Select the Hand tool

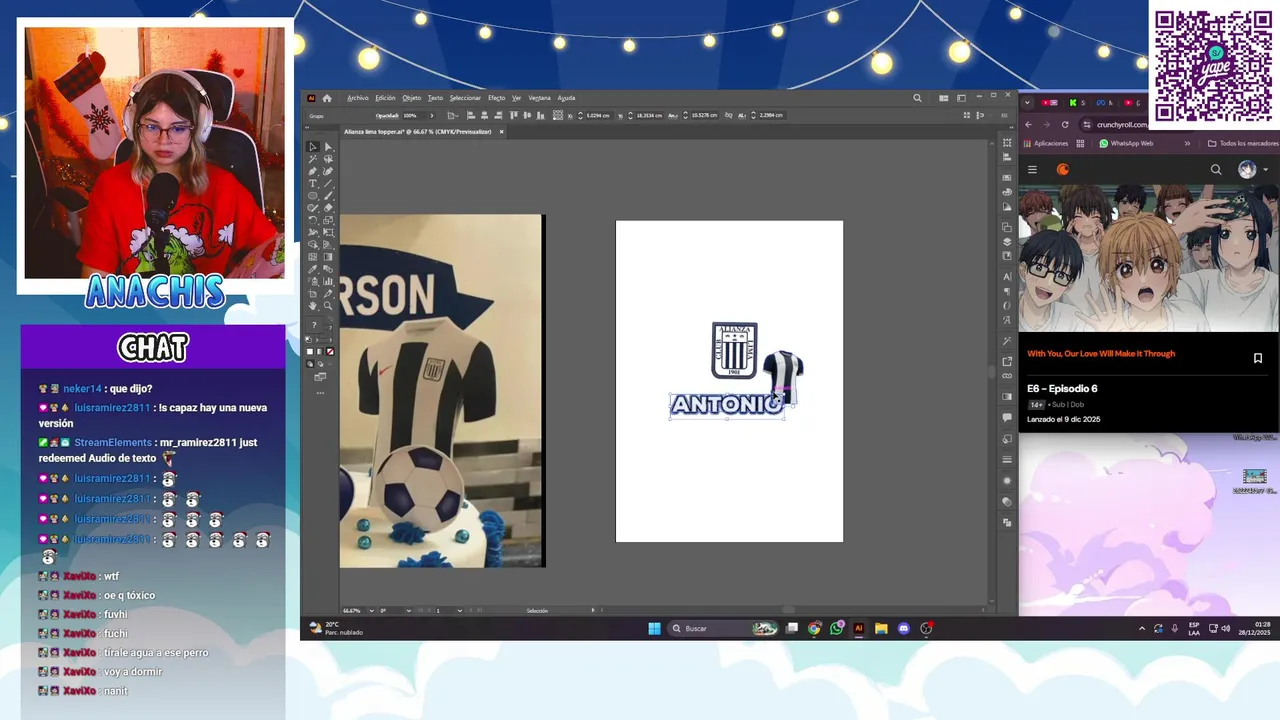coord(313,305)
